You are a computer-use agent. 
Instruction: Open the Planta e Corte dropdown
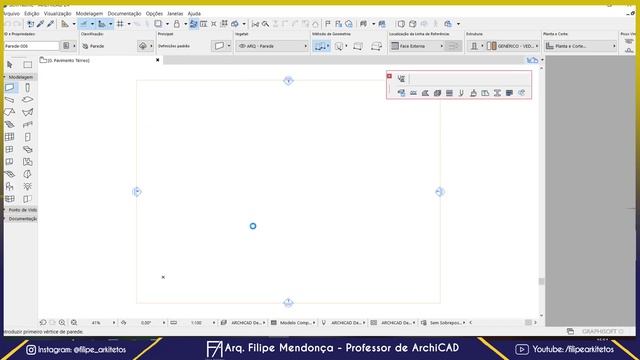[580, 46]
